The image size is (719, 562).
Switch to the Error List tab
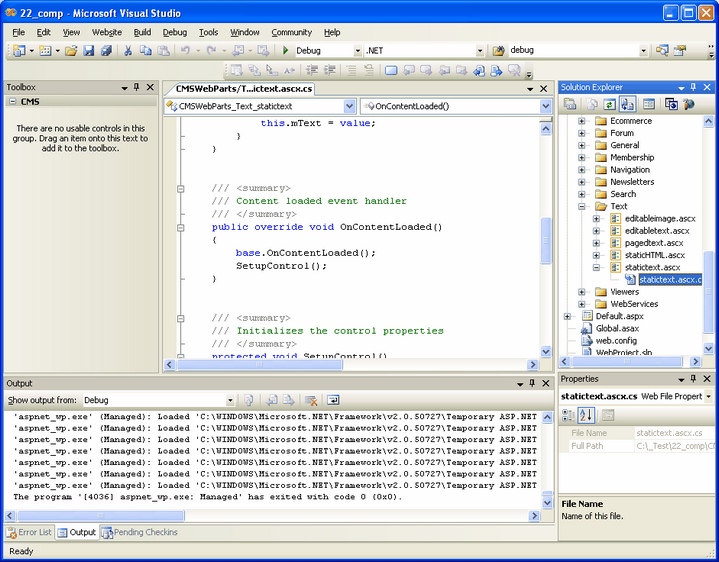(x=29, y=532)
